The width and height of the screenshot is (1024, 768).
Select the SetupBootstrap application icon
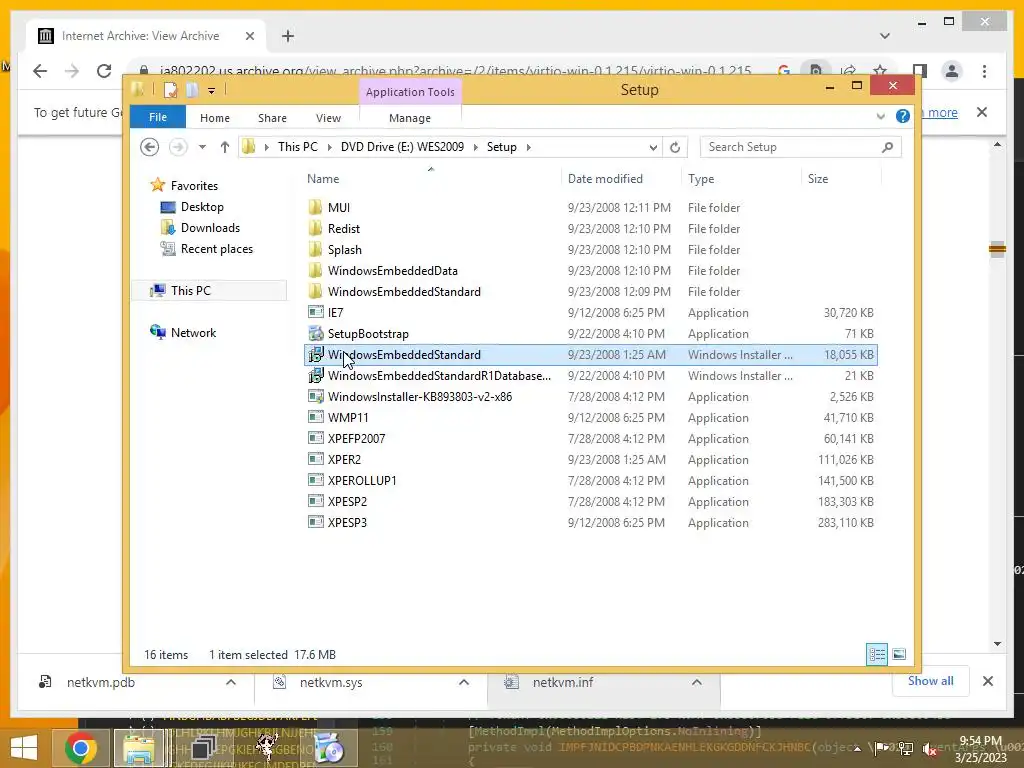[315, 334]
